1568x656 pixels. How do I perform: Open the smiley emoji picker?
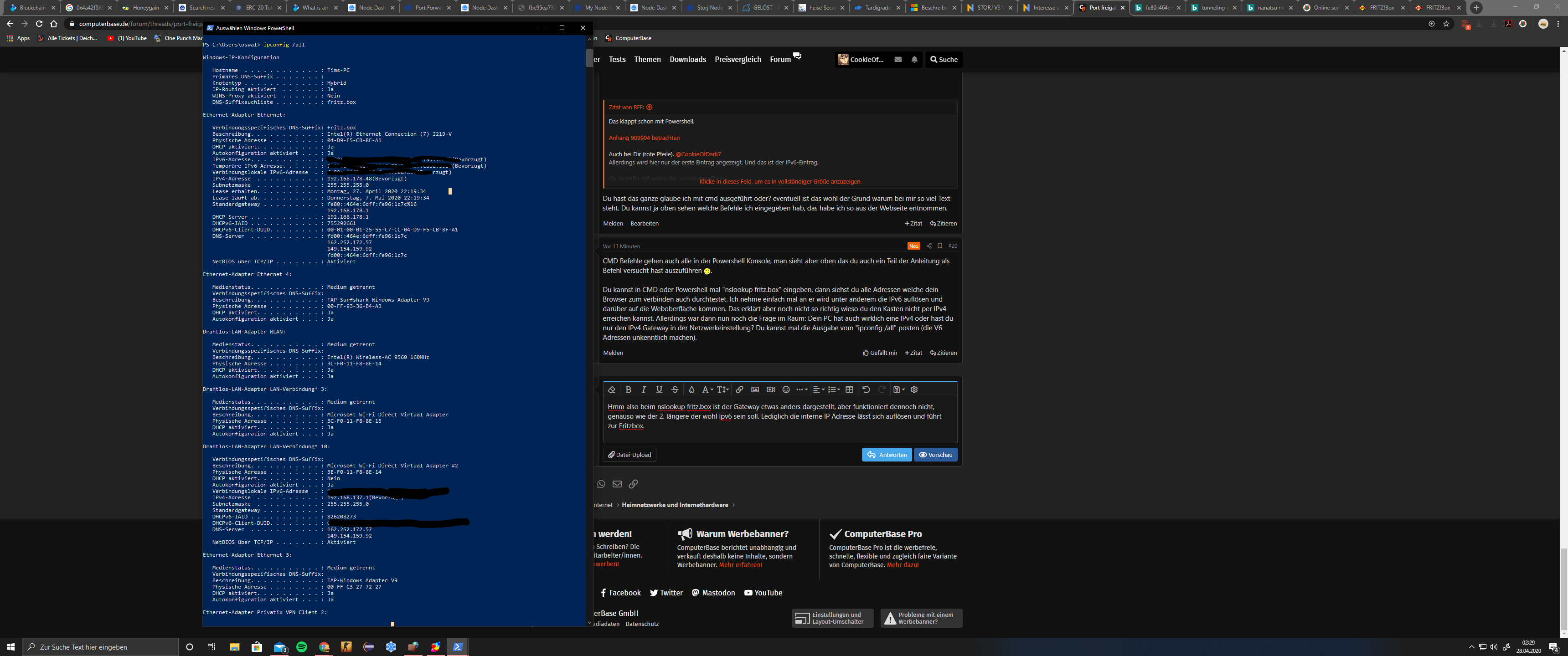coord(786,389)
